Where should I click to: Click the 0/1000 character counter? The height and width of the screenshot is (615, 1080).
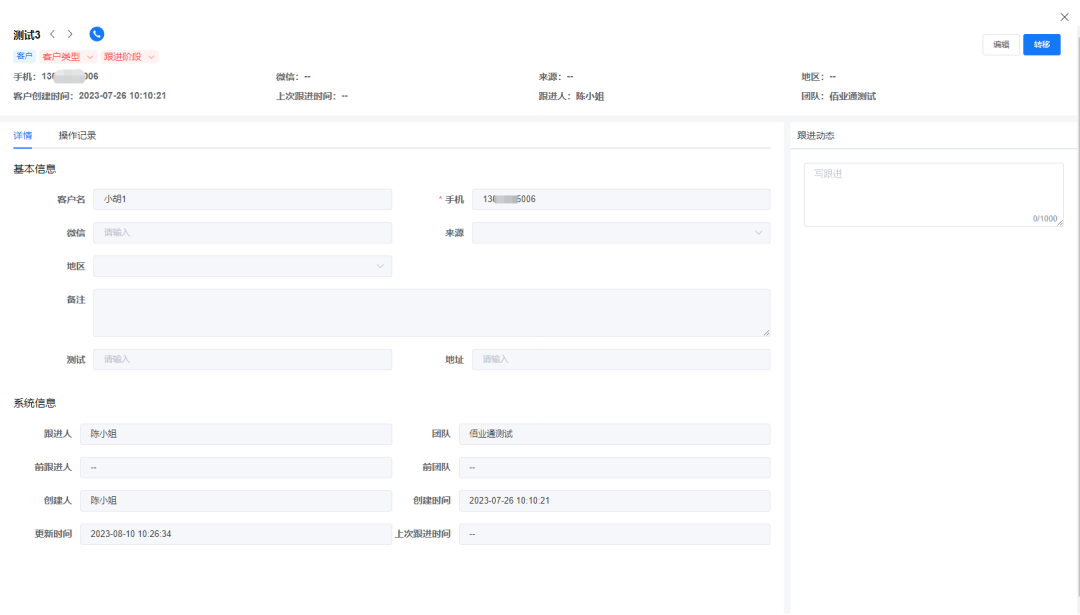coord(1044,218)
